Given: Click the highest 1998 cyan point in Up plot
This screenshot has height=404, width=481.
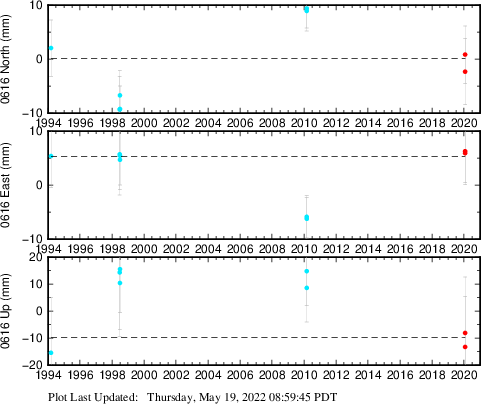Looking at the screenshot, I should pos(120,269).
